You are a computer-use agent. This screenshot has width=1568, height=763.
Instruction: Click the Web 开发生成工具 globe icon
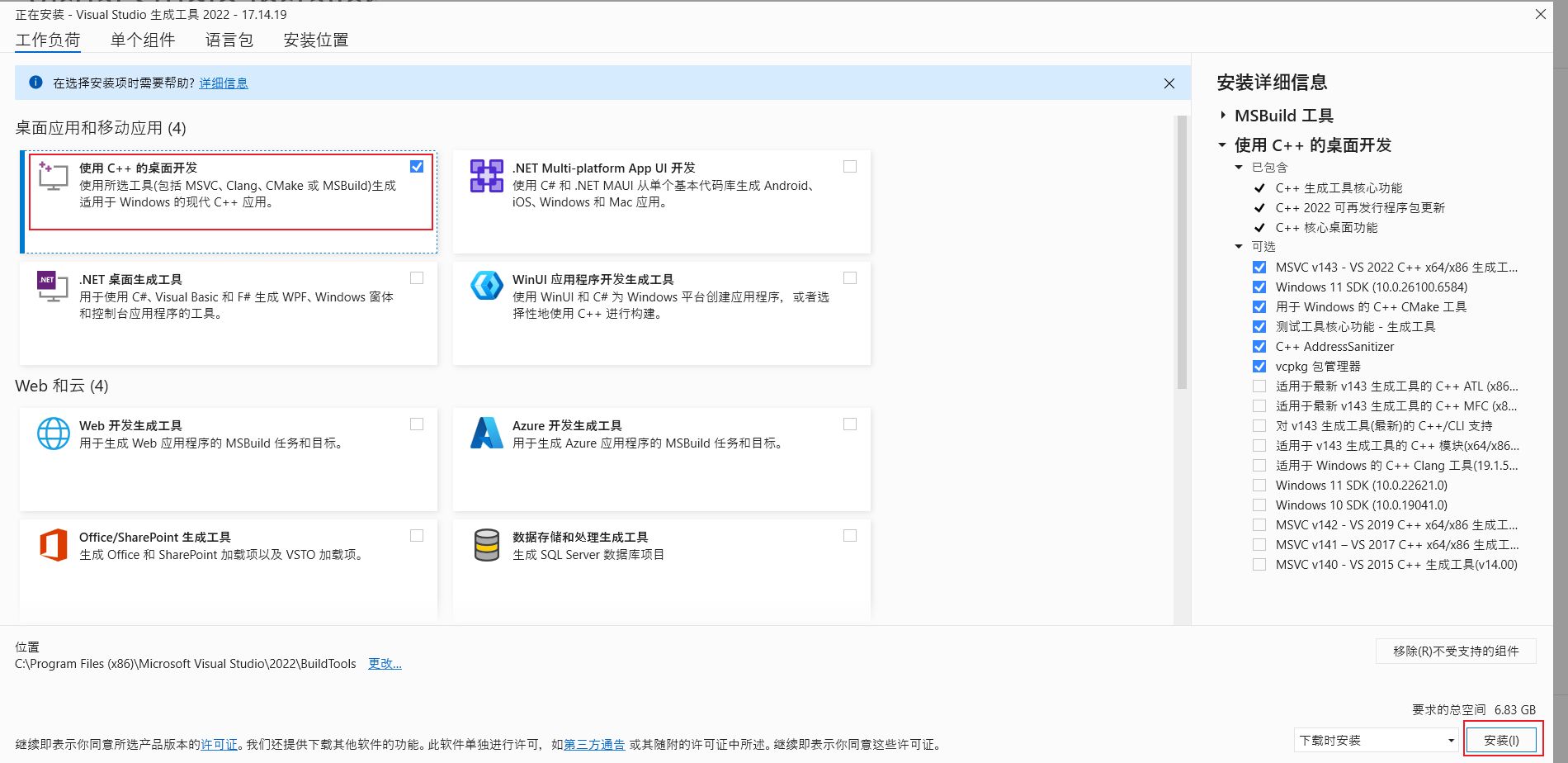53,433
